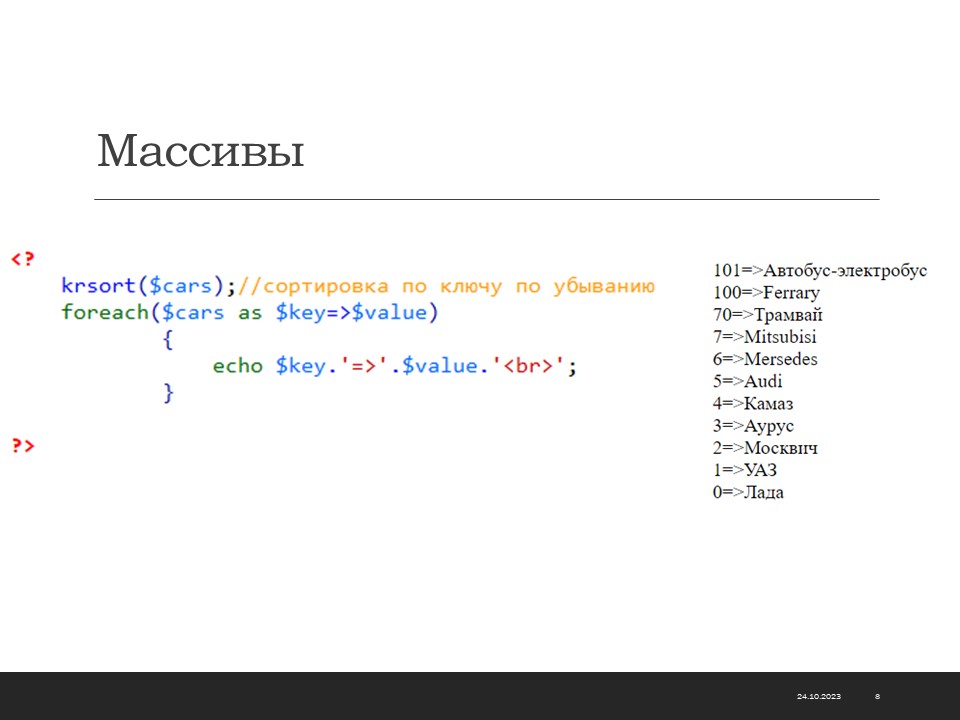Click the opening curly brace in code
The height and width of the screenshot is (720, 960).
[168, 340]
